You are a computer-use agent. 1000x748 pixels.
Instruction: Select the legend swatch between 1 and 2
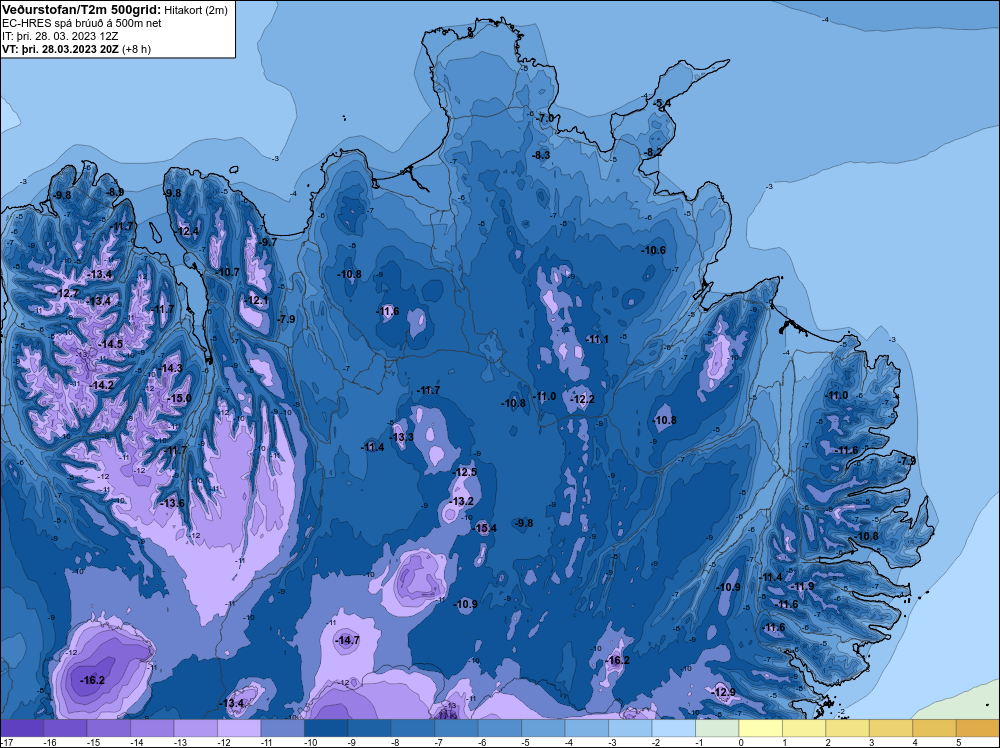coord(804,728)
